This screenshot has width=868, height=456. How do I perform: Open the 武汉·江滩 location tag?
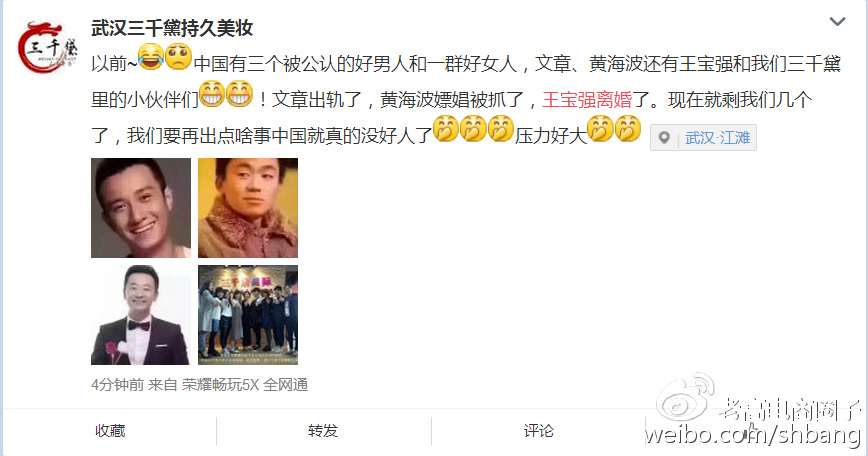pos(717,137)
